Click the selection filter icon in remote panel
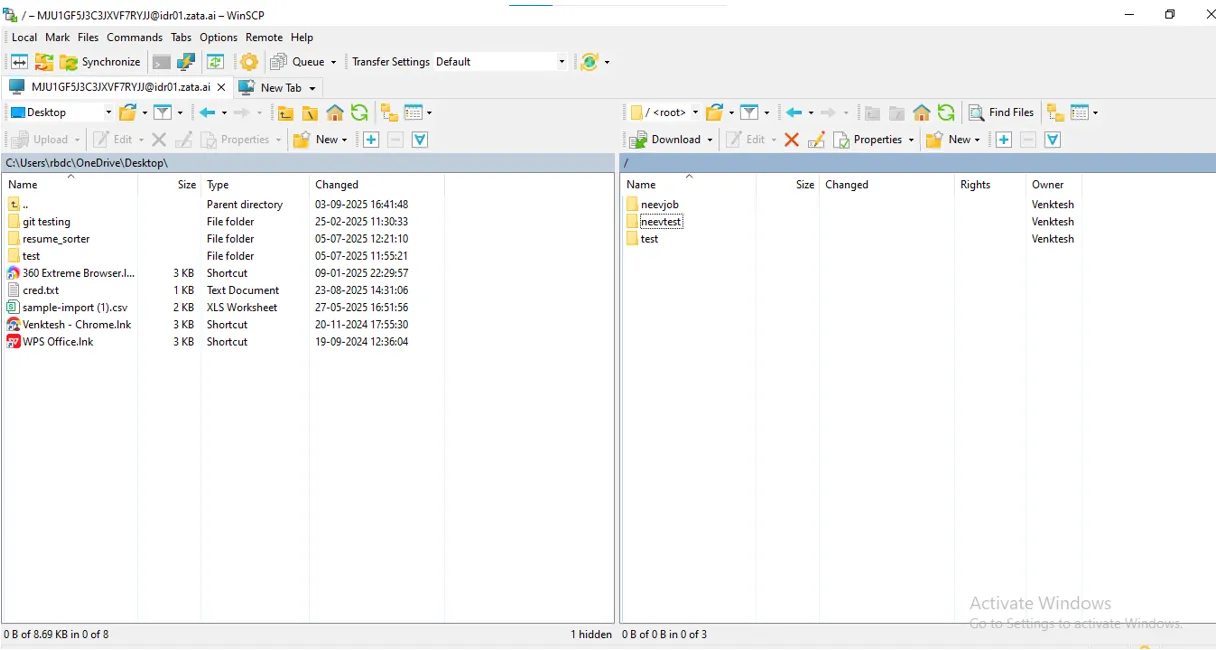The height and width of the screenshot is (650, 1216). tap(1053, 140)
